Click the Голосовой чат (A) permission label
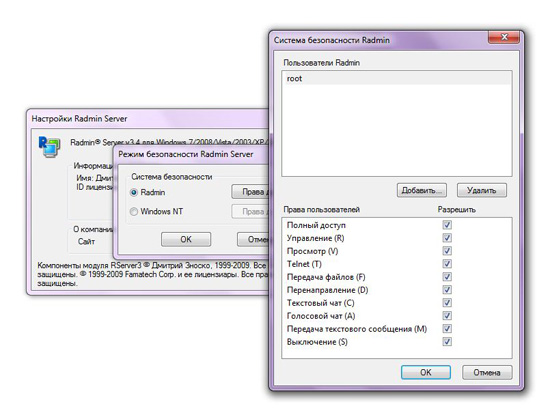This screenshot has height=417, width=550. click(x=321, y=316)
